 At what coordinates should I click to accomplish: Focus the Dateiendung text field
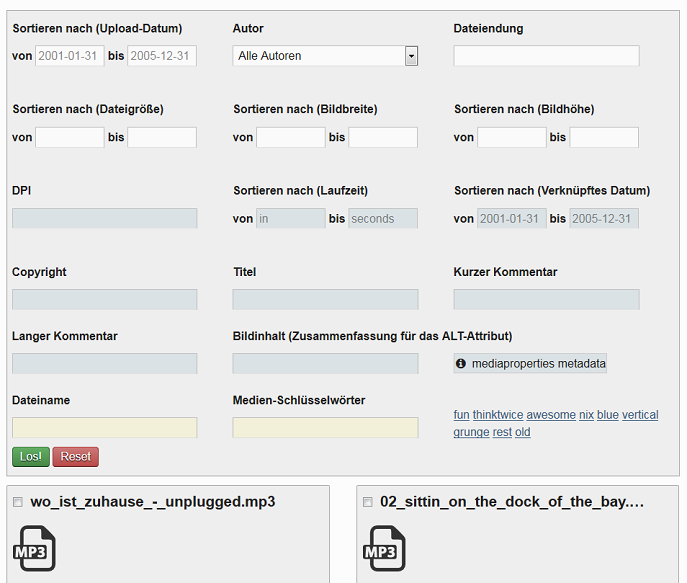(546, 56)
